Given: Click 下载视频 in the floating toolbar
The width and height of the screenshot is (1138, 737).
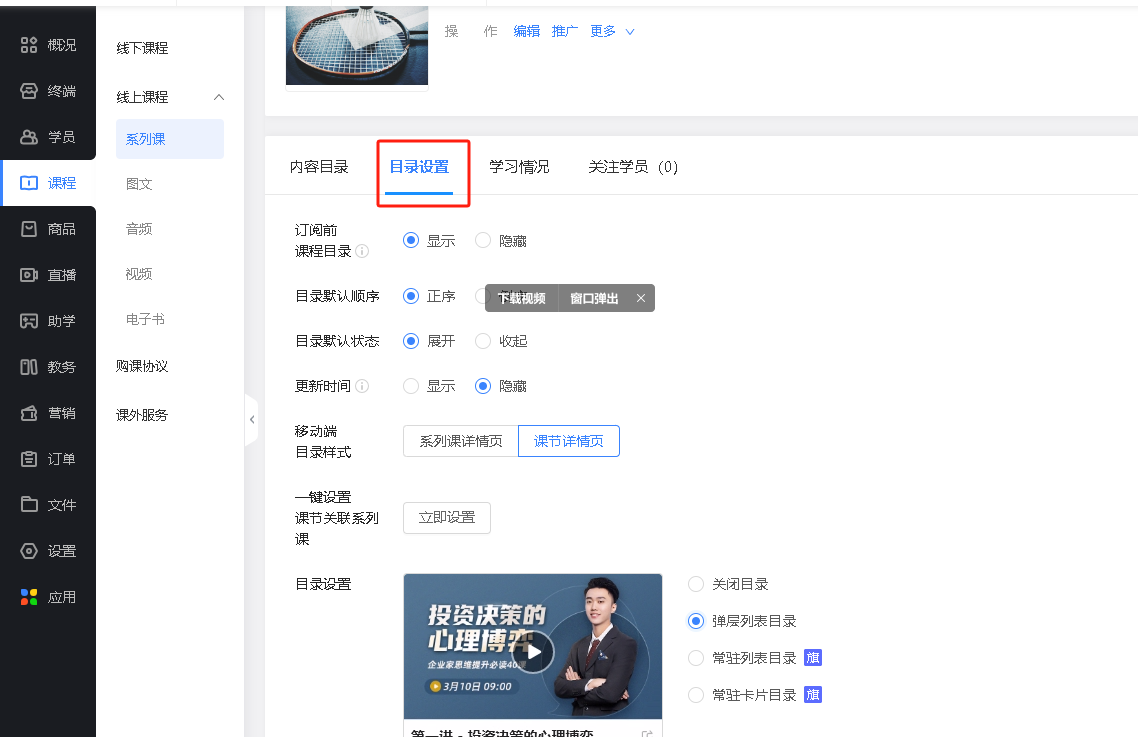Looking at the screenshot, I should click(522, 298).
